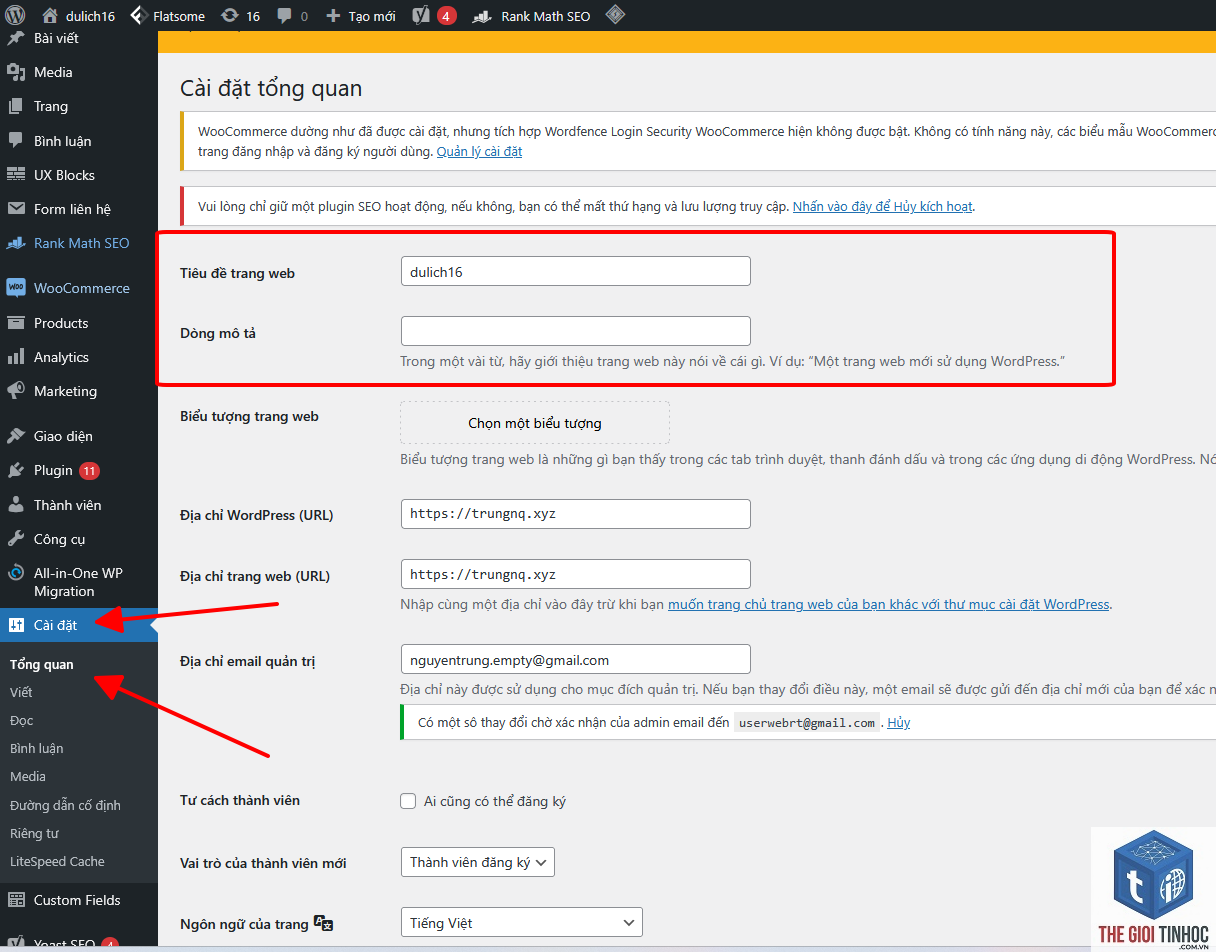Open Yoast icon with 4 notifications

[x=421, y=16]
